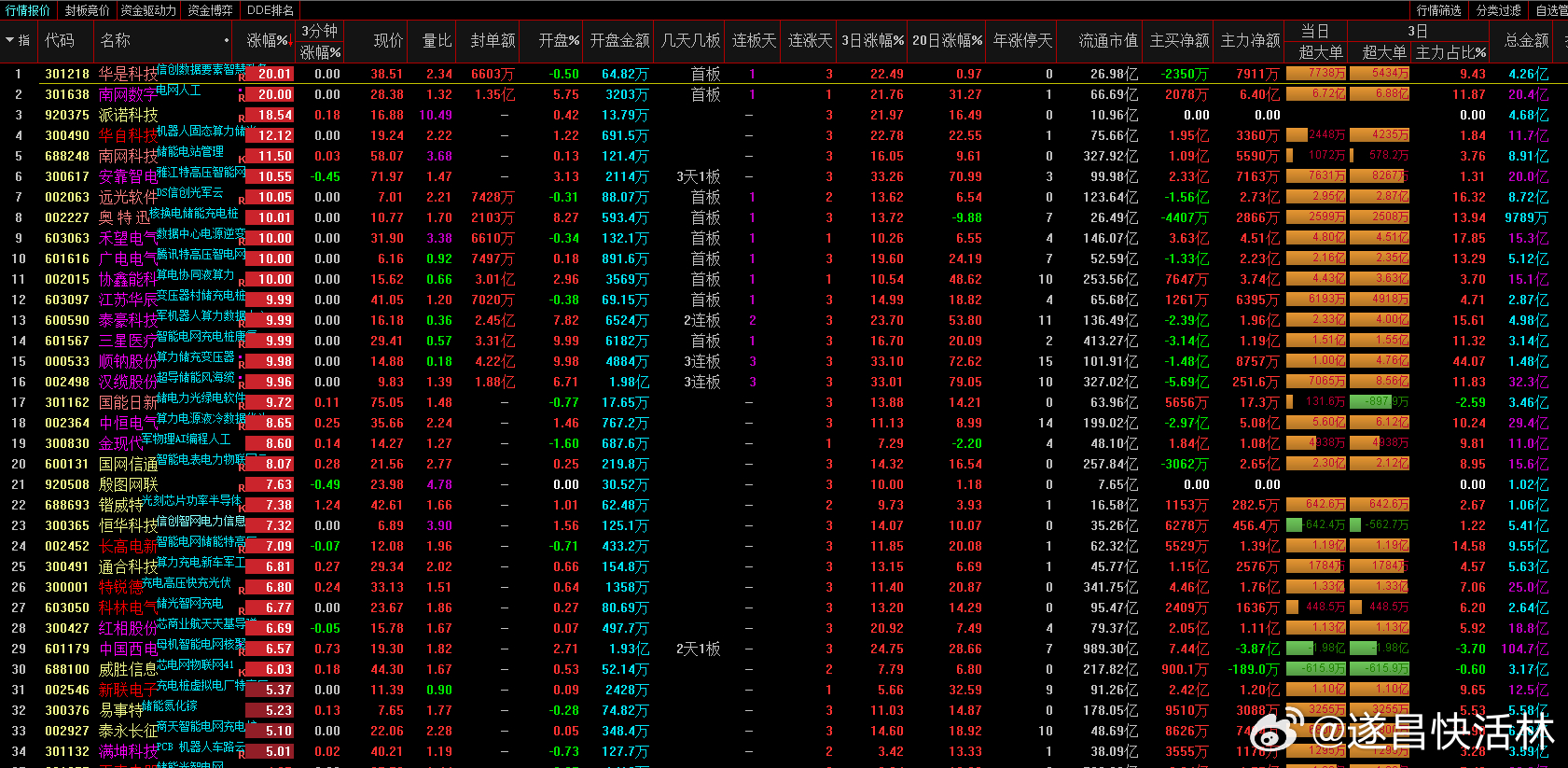1568x768 pixels.
Task: Select stock code 920375
Action: 67,115
